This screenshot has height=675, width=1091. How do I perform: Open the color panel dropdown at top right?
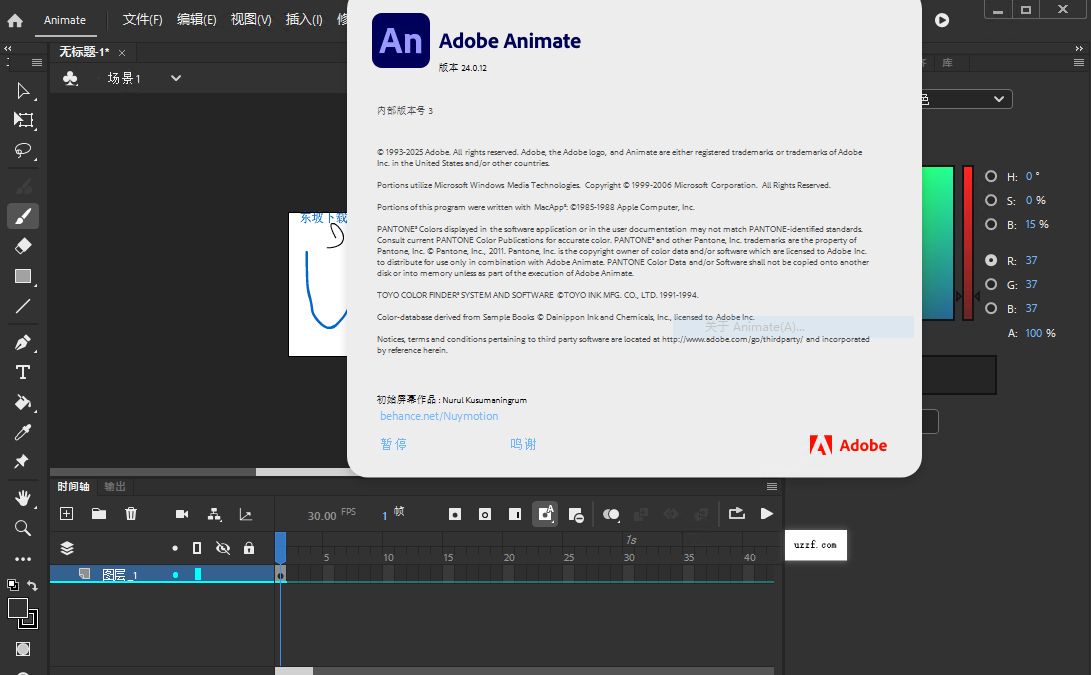1001,98
